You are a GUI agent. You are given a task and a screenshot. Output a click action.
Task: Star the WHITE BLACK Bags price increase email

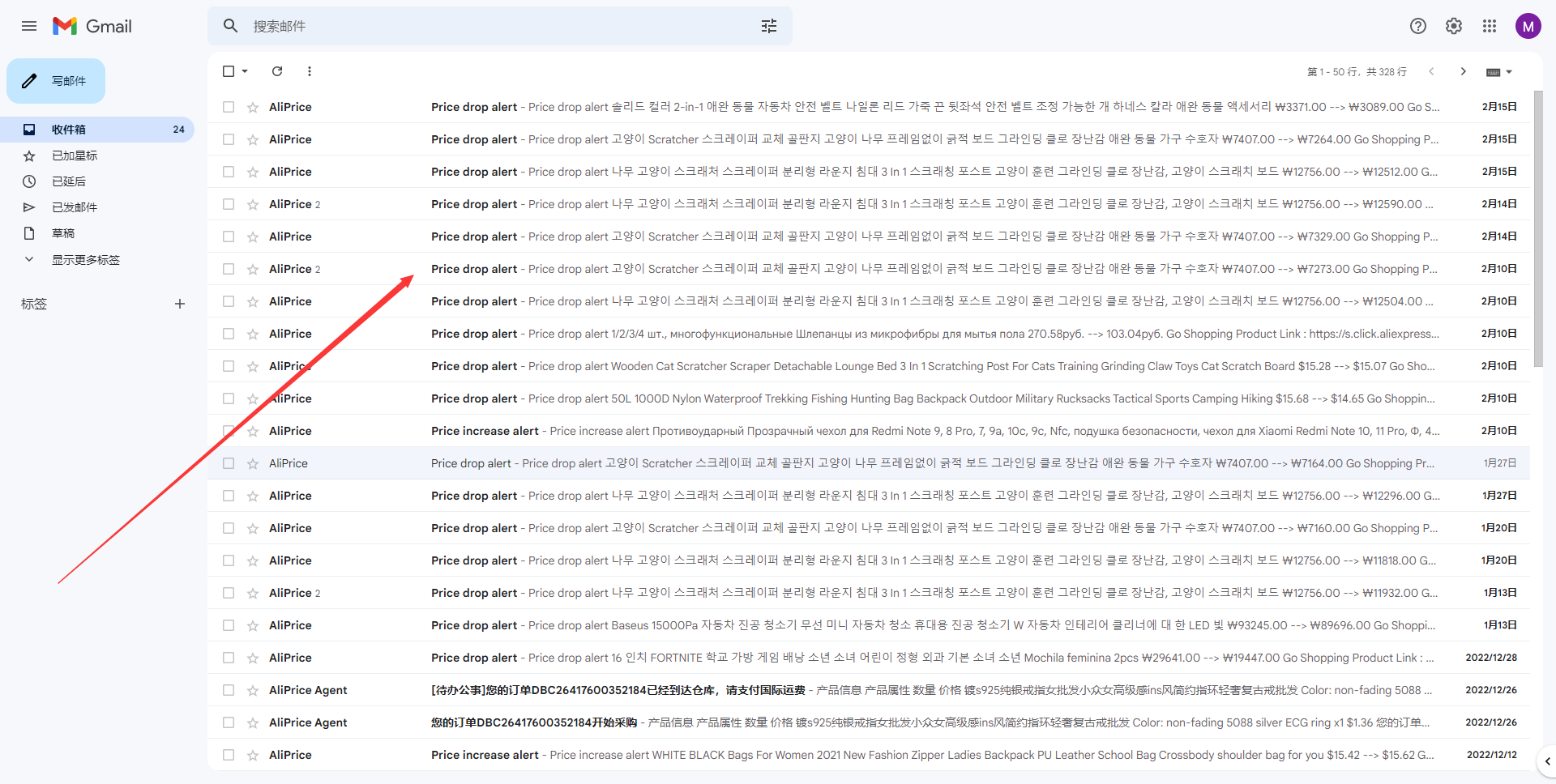(253, 755)
